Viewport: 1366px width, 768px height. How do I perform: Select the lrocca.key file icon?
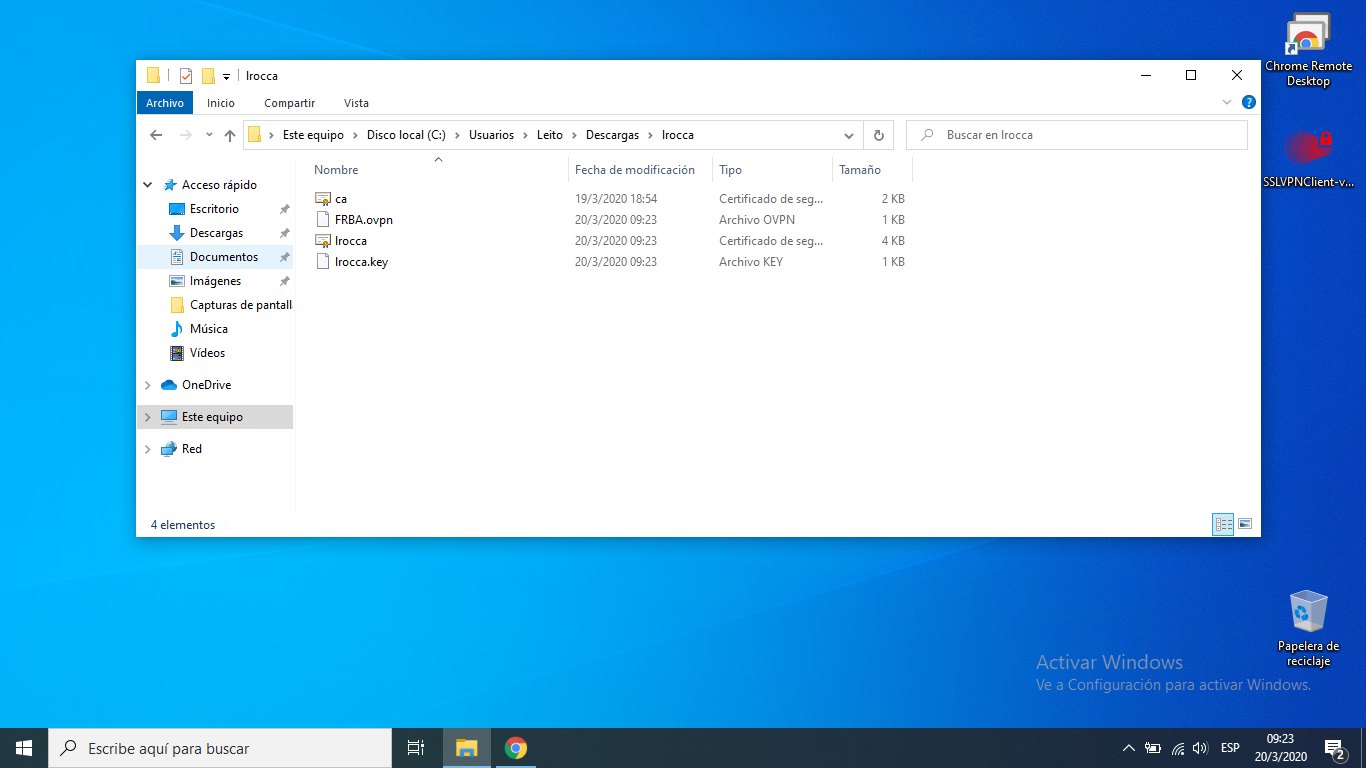tap(322, 262)
